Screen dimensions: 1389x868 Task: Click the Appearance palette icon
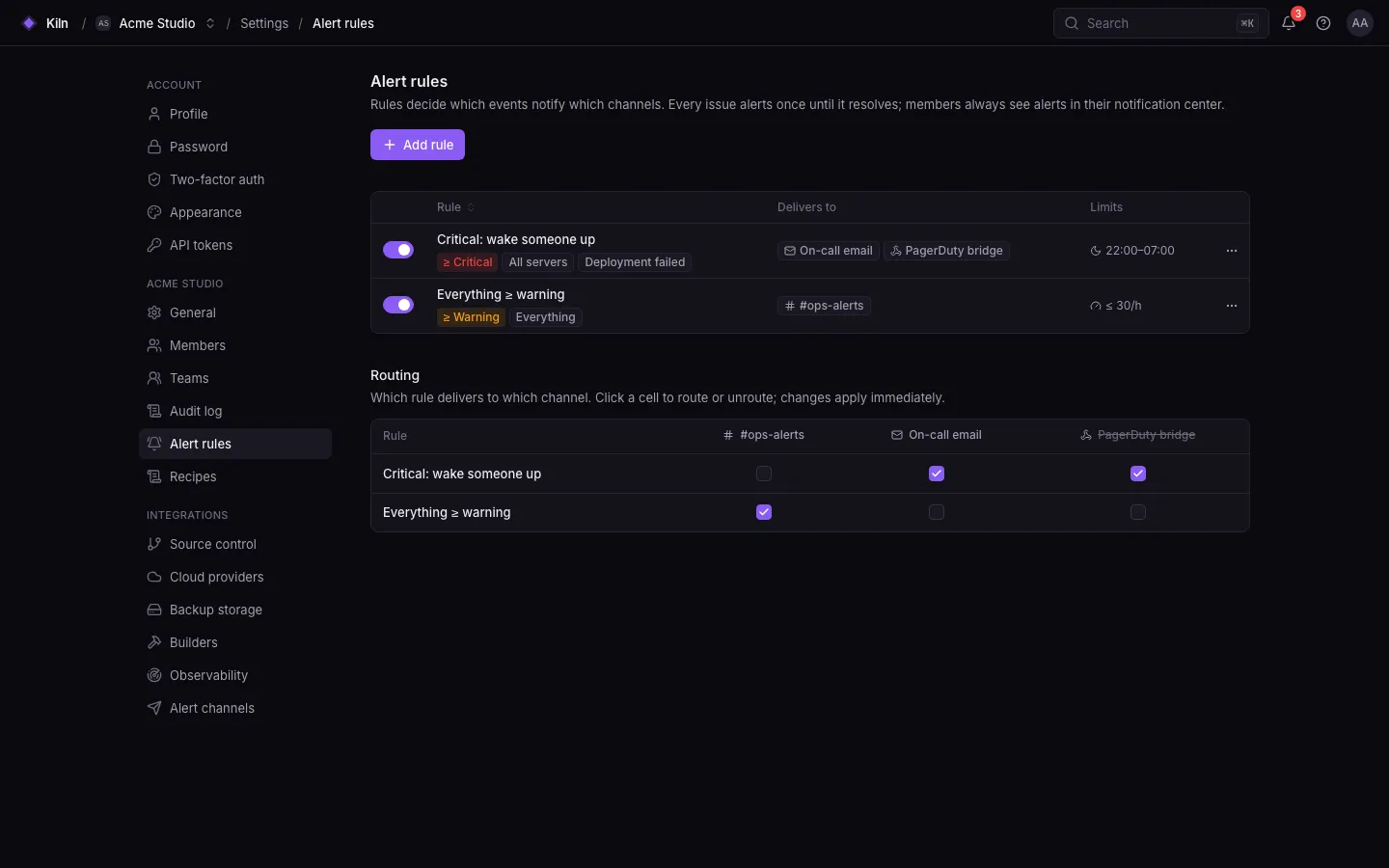pyautogui.click(x=154, y=212)
